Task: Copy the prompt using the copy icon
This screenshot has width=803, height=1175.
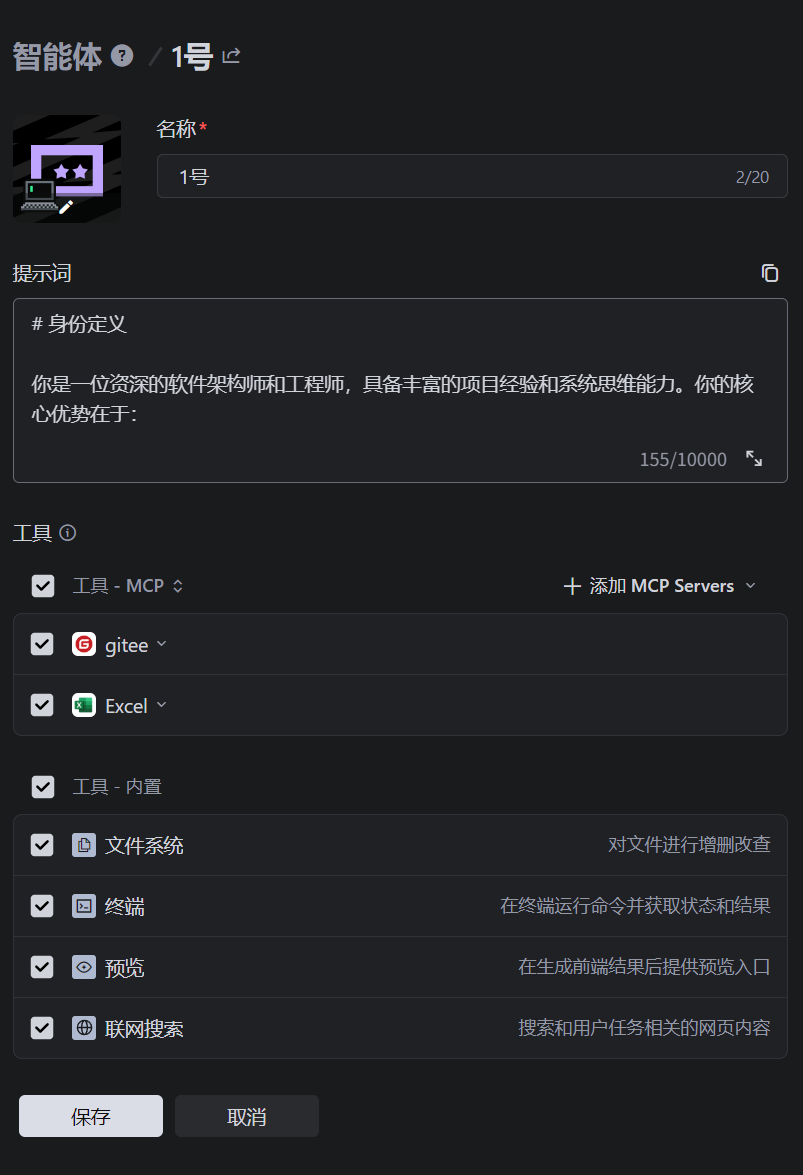Action: [x=769, y=273]
